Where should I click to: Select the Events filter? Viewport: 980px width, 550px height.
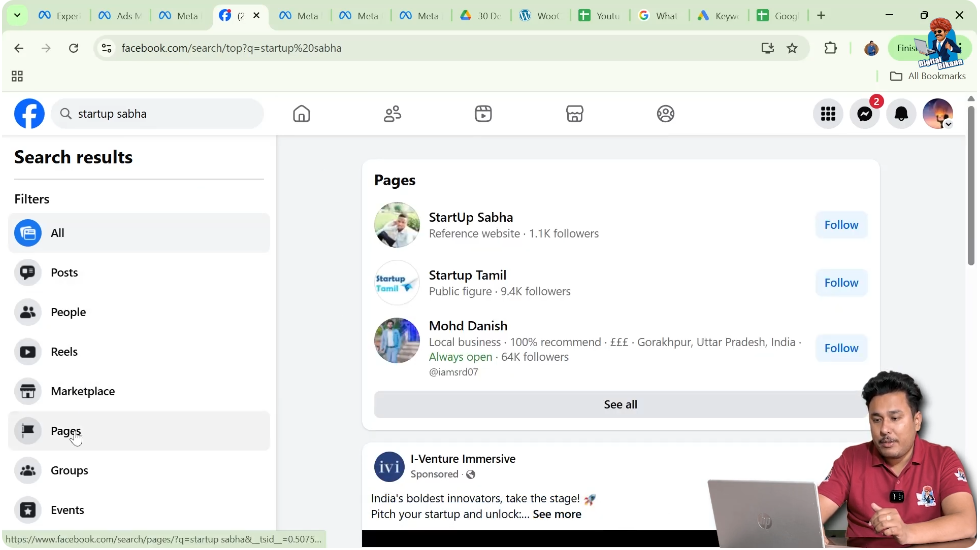coord(139,510)
